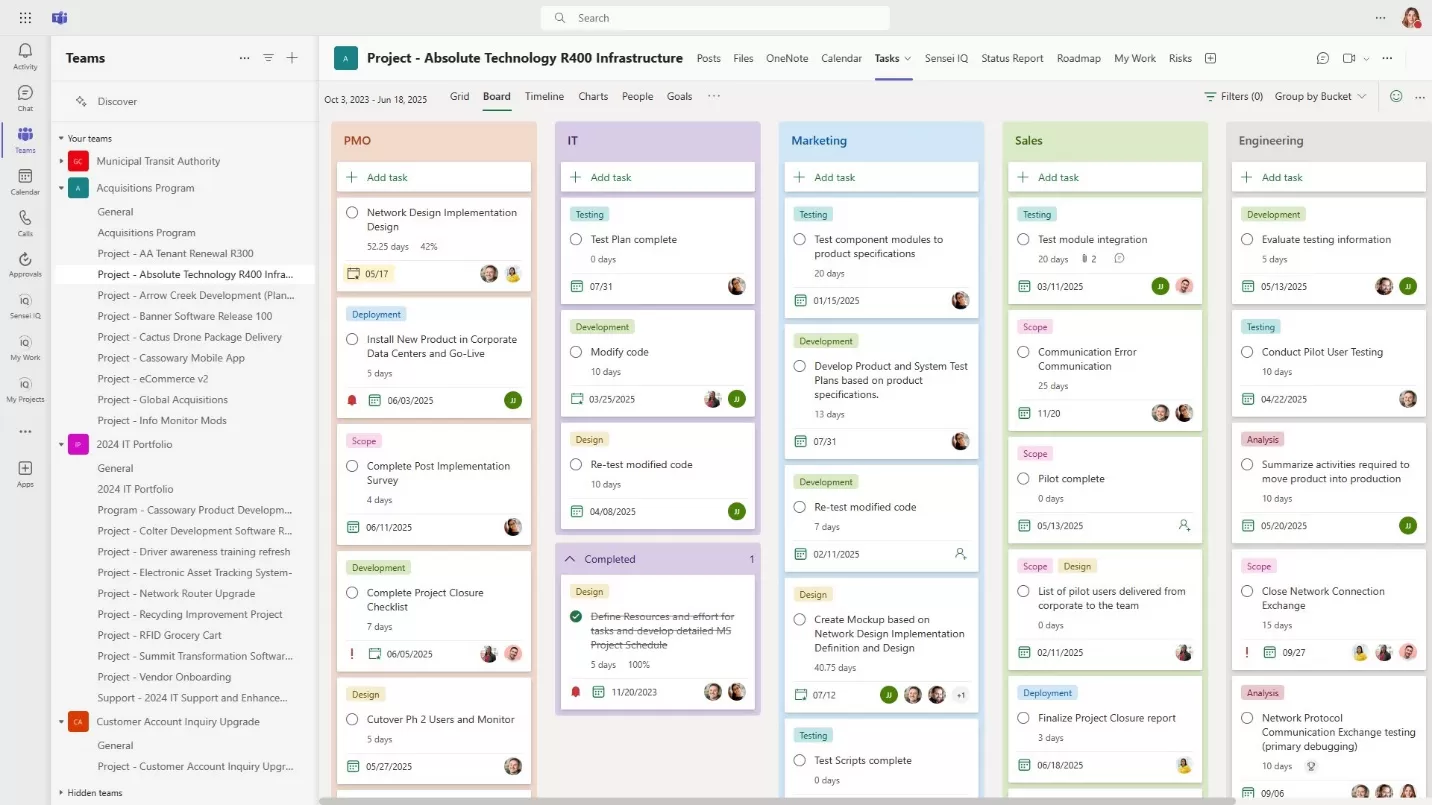Mark Conduct Pilot User Testing as complete
Viewport: 1432px width, 805px height.
coord(1247,352)
